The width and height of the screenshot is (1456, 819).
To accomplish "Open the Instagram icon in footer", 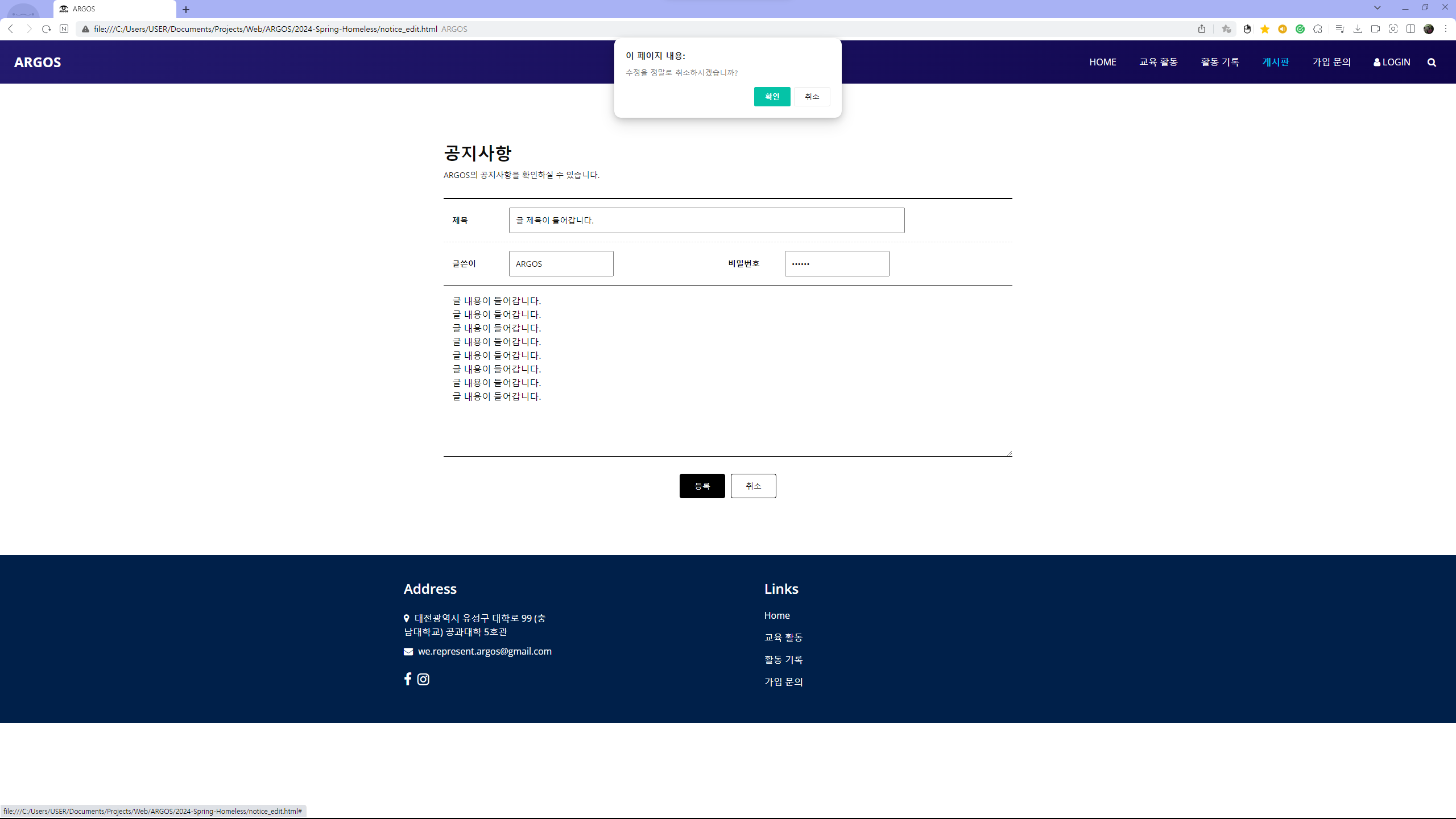I will pyautogui.click(x=423, y=679).
